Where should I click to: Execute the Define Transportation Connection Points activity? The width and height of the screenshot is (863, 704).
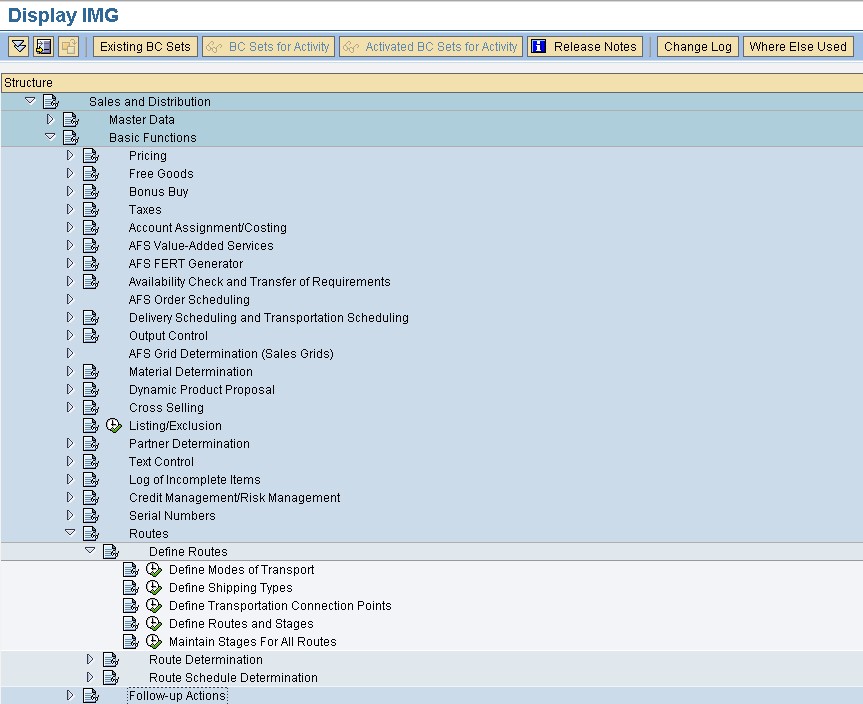point(153,605)
